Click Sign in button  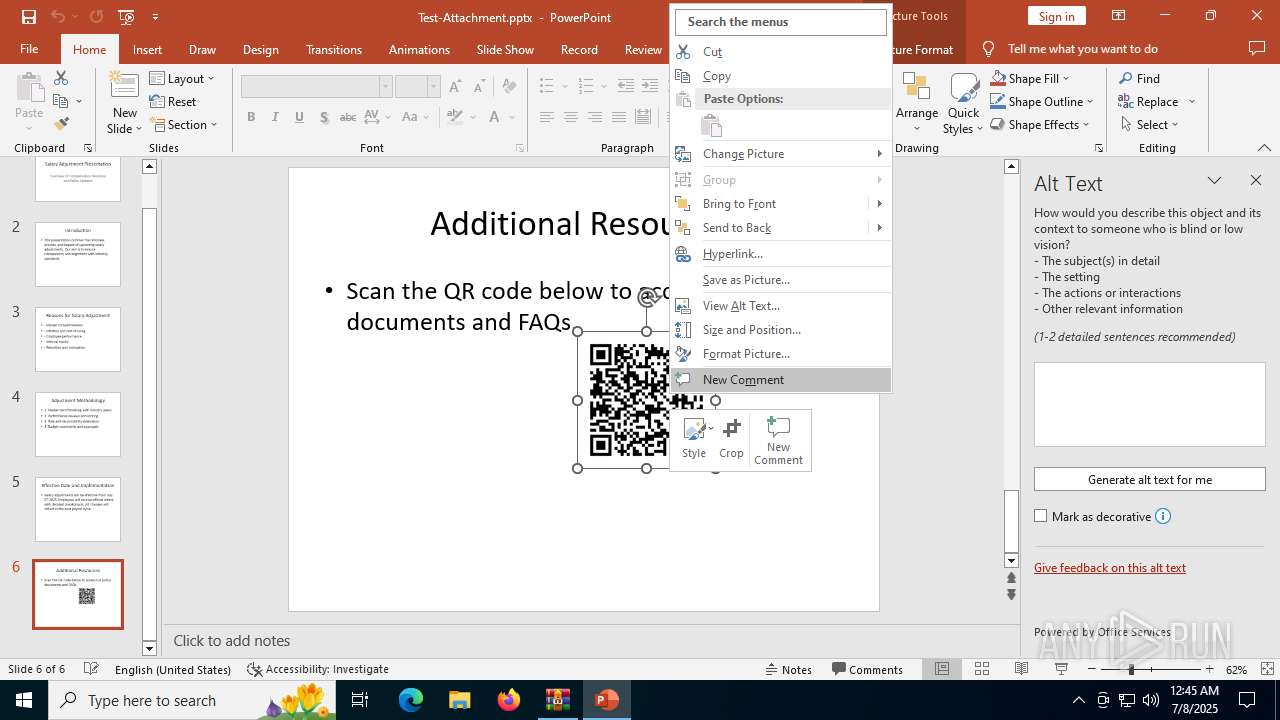pyautogui.click(x=1056, y=16)
